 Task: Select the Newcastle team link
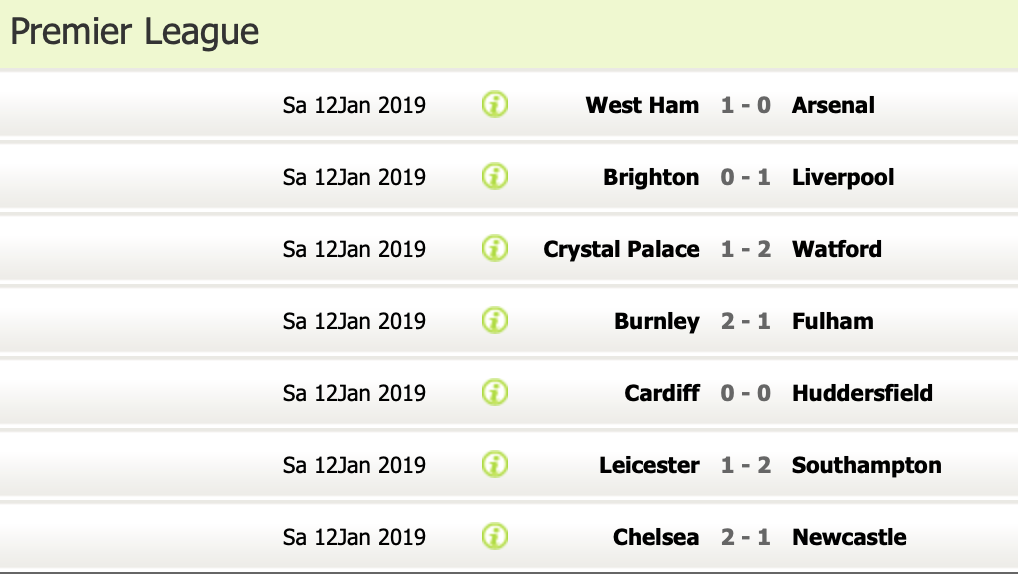coord(849,537)
